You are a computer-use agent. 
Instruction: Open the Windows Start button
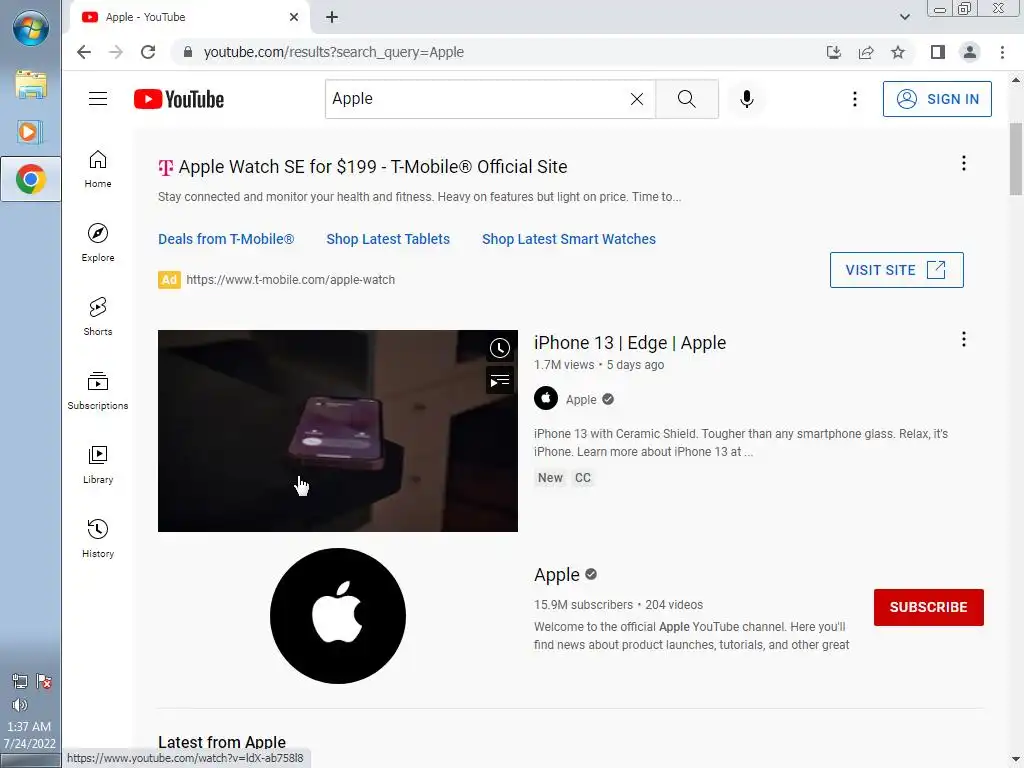point(31,29)
